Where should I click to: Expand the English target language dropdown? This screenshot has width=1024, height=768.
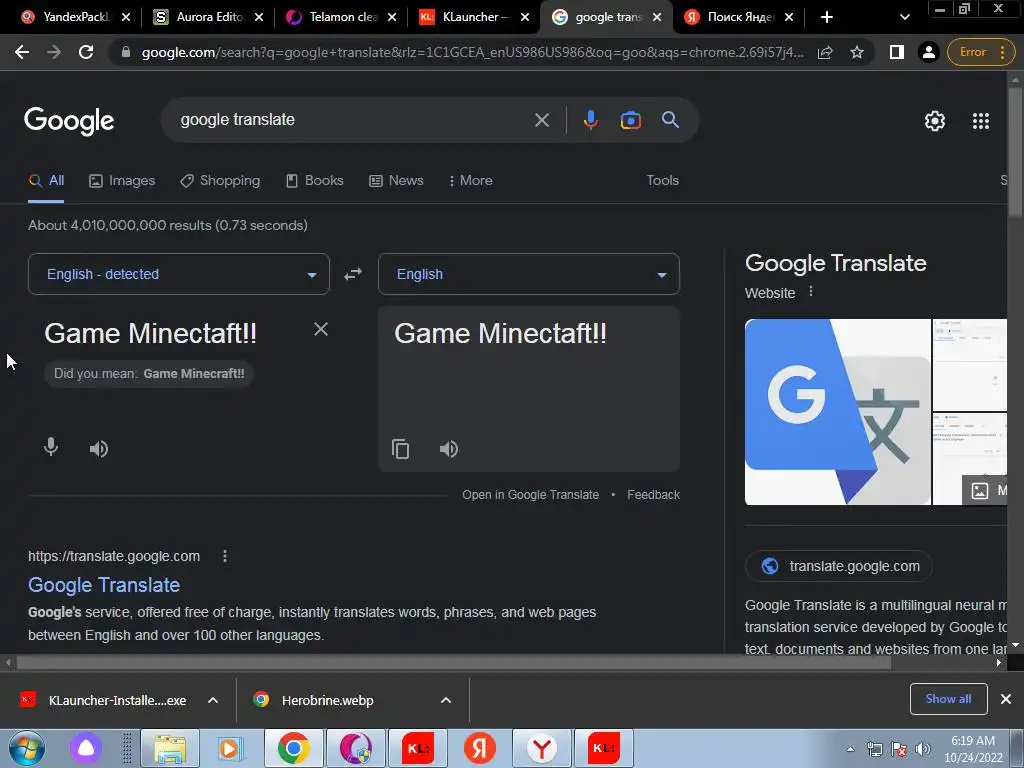coord(528,274)
